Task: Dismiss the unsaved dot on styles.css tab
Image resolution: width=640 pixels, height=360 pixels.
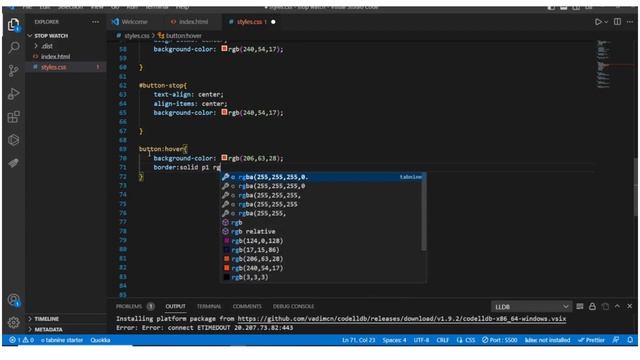Action: (273, 22)
